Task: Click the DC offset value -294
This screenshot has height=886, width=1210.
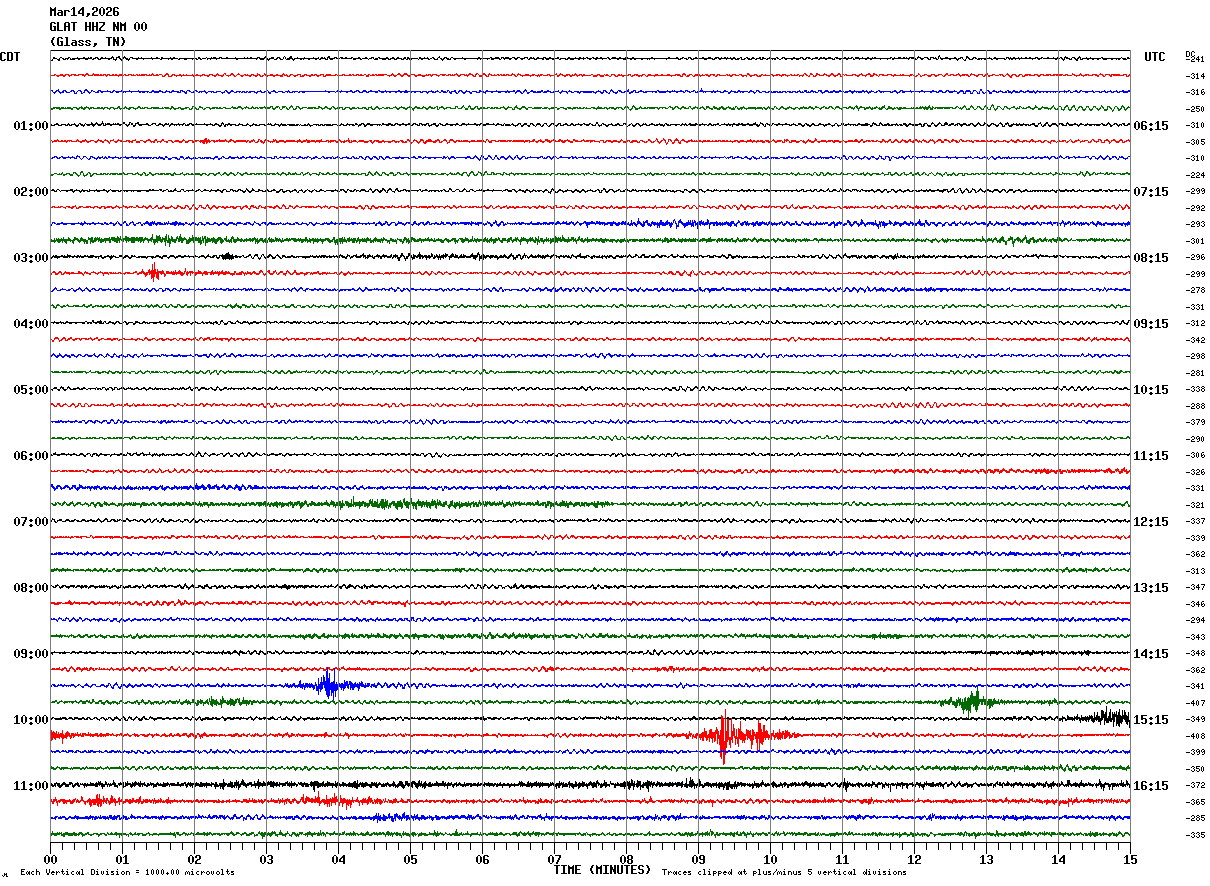Action: (1195, 620)
